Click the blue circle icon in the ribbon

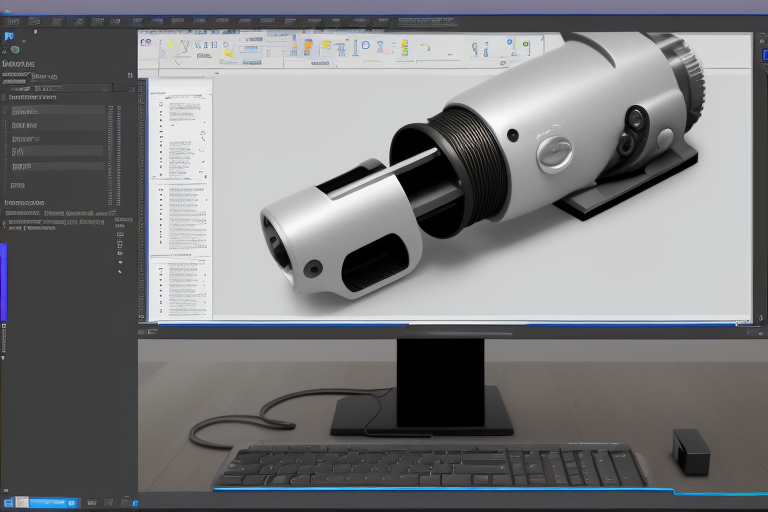pyautogui.click(x=365, y=45)
